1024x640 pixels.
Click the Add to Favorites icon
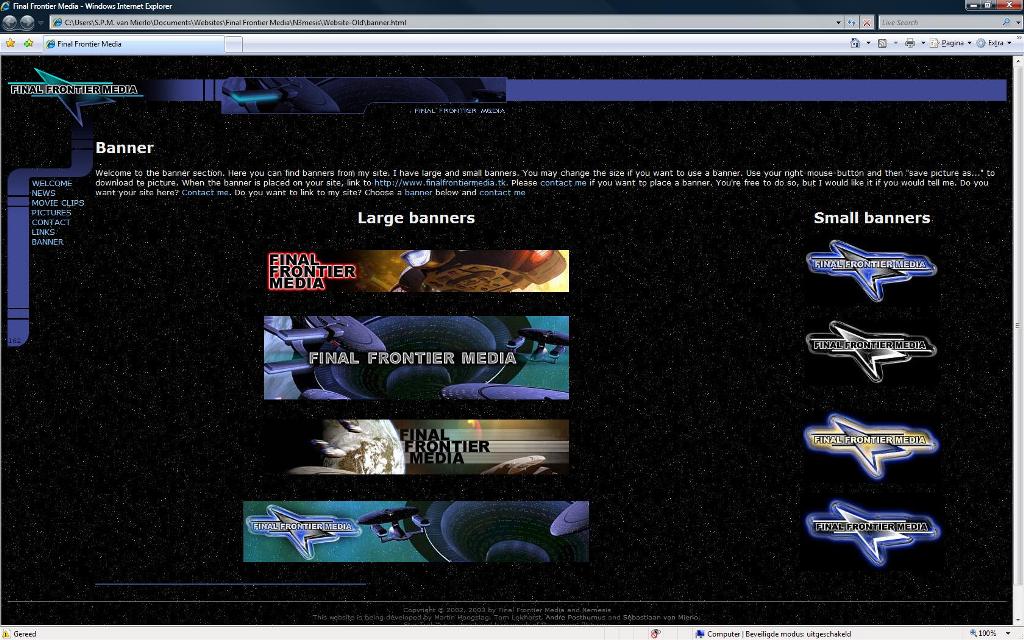(x=28, y=43)
